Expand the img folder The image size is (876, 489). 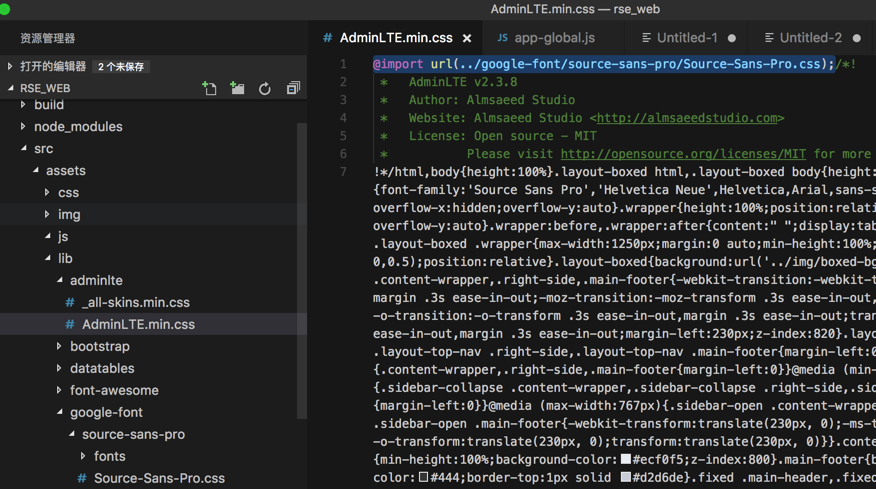coord(47,214)
